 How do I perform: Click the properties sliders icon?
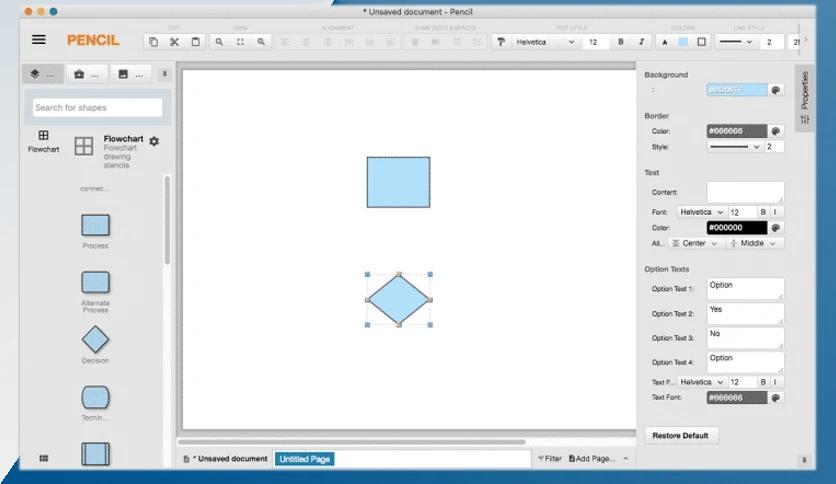[x=805, y=119]
